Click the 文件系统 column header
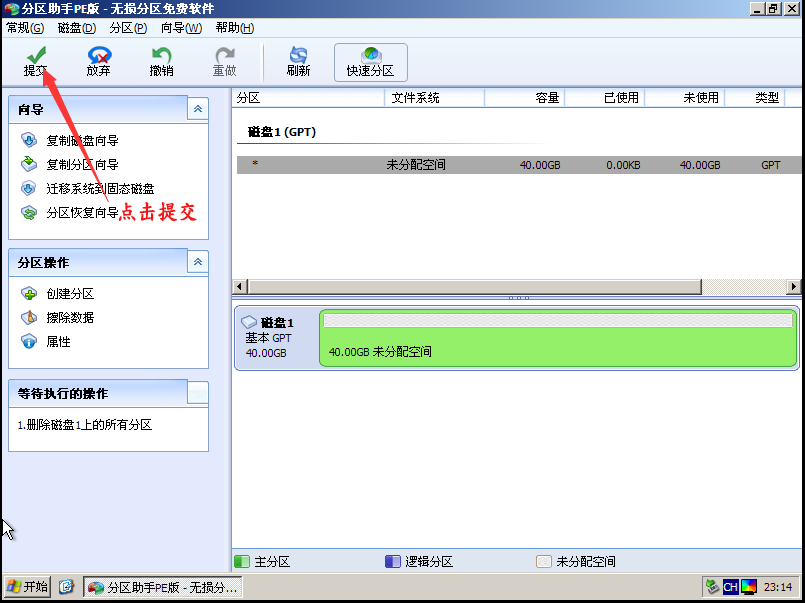Viewport: 805px width, 603px height. tap(434, 98)
